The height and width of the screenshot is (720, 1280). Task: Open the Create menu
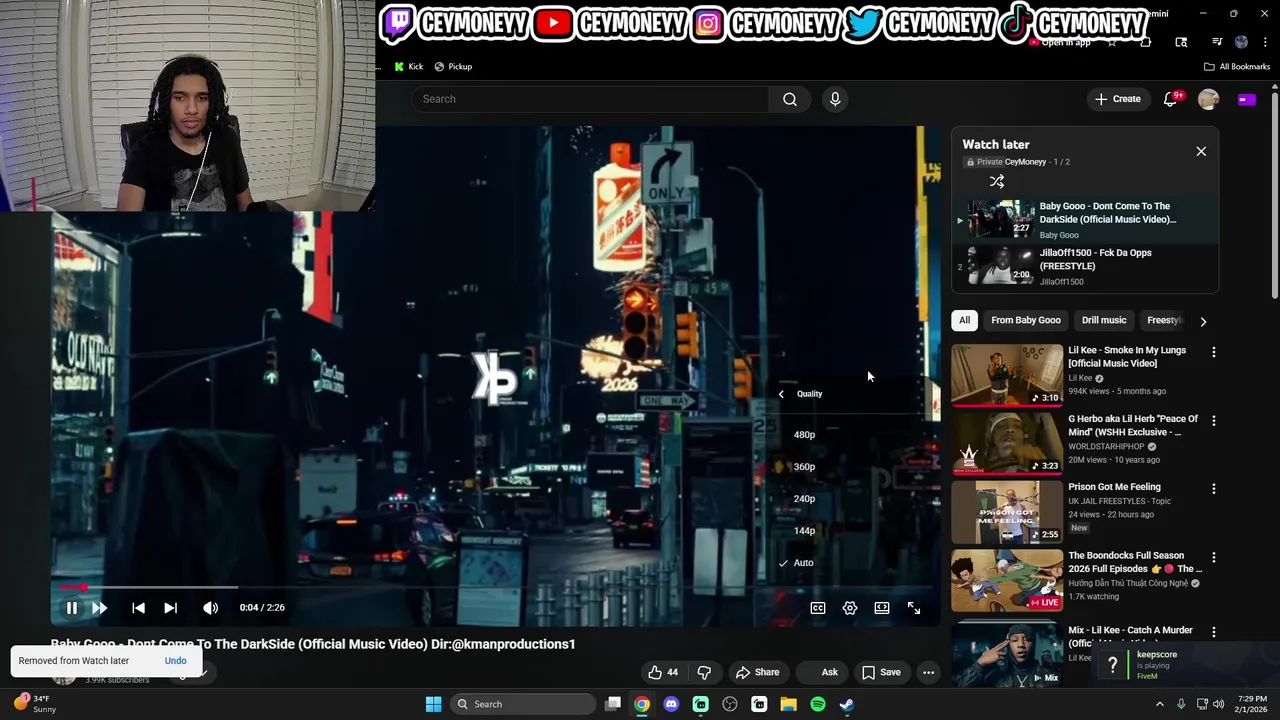click(1117, 99)
